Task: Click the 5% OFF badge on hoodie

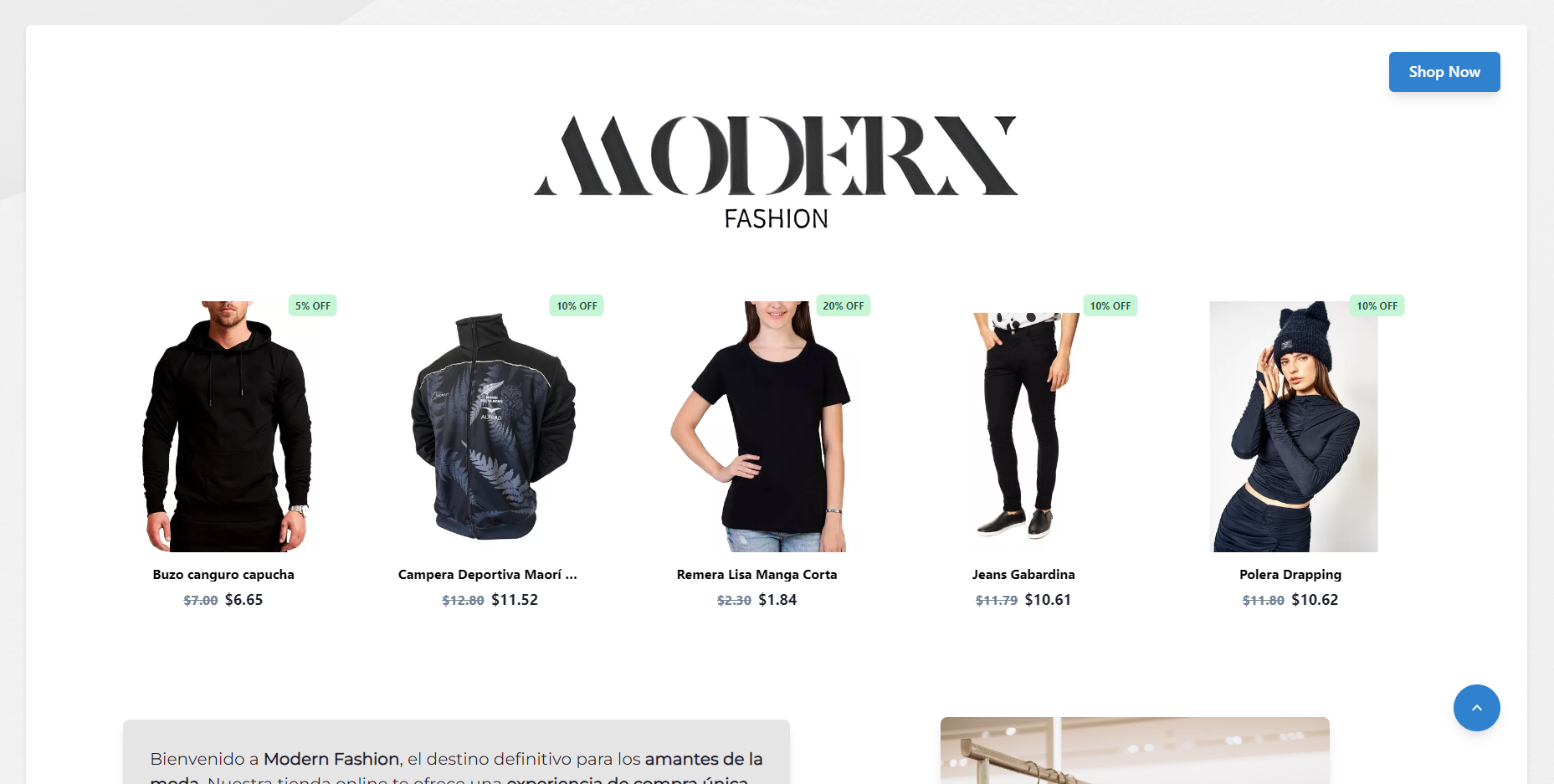Action: tap(313, 305)
